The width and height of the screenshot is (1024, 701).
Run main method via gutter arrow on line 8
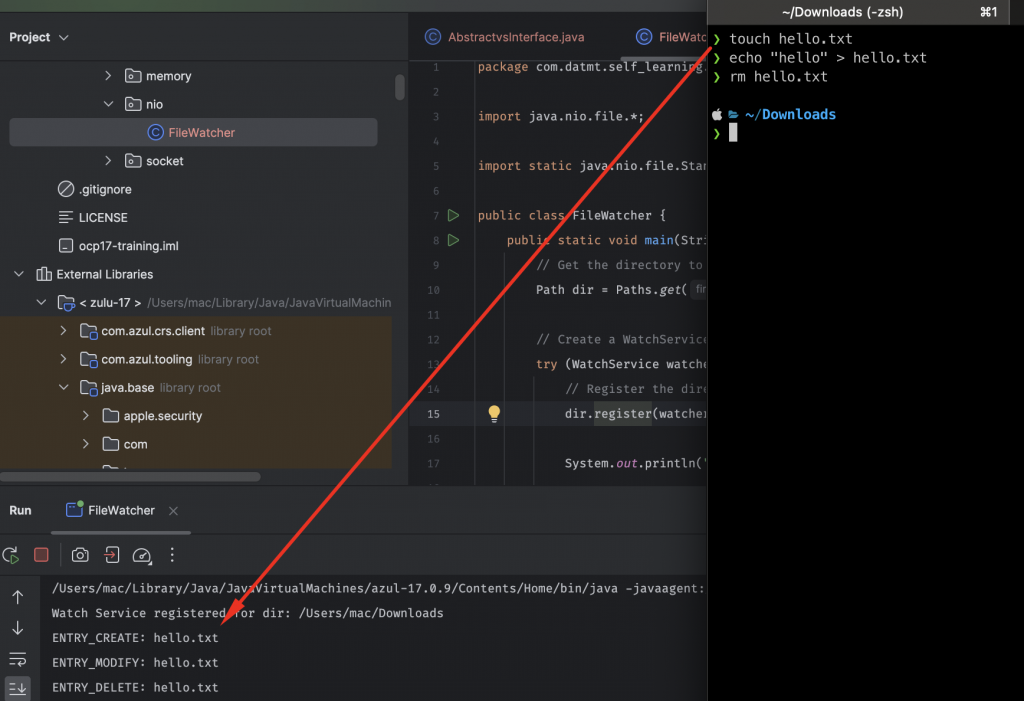coord(453,240)
